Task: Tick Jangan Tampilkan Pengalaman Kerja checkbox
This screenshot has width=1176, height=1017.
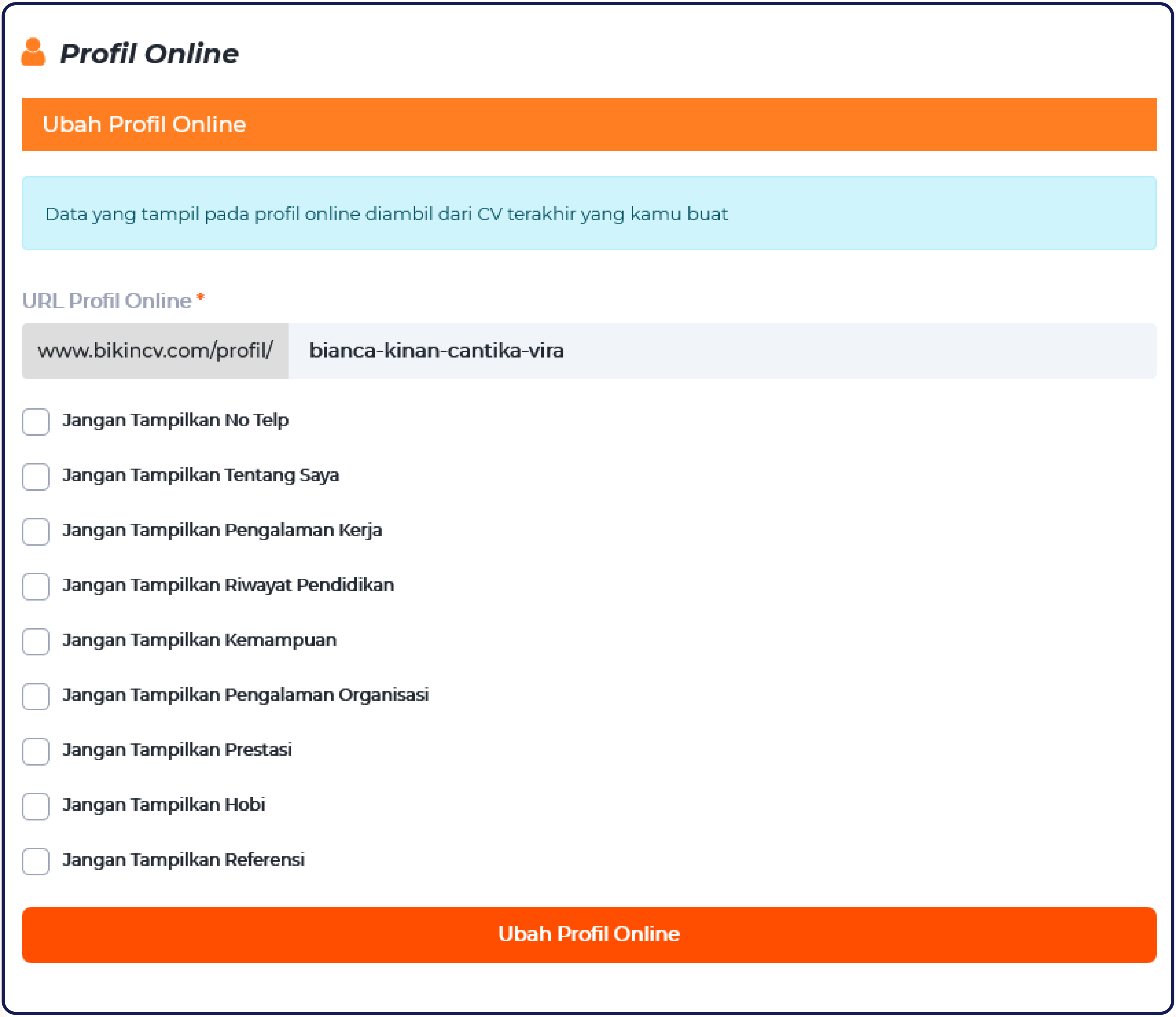Action: 36,531
